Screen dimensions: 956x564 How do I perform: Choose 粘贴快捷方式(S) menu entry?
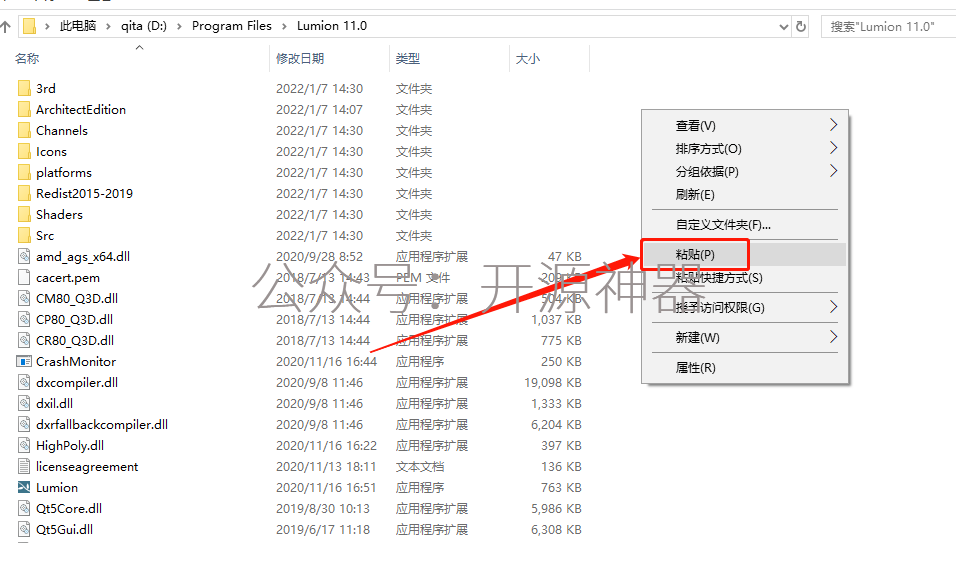click(x=744, y=277)
